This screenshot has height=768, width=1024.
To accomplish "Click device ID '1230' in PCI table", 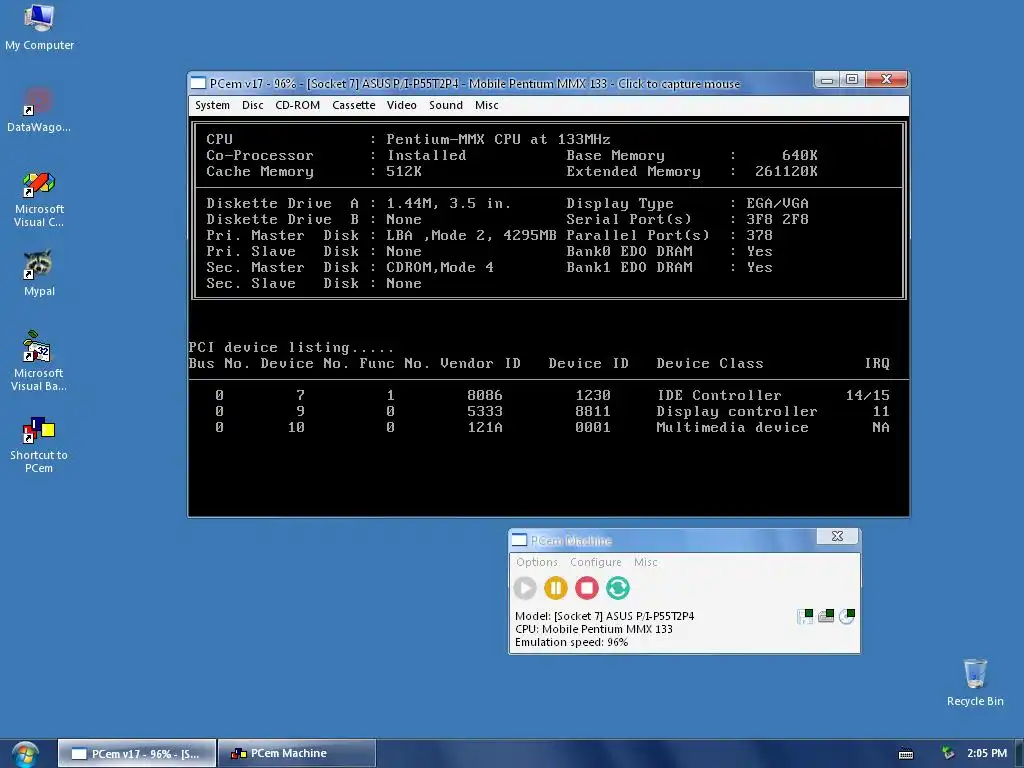I will pyautogui.click(x=593, y=395).
